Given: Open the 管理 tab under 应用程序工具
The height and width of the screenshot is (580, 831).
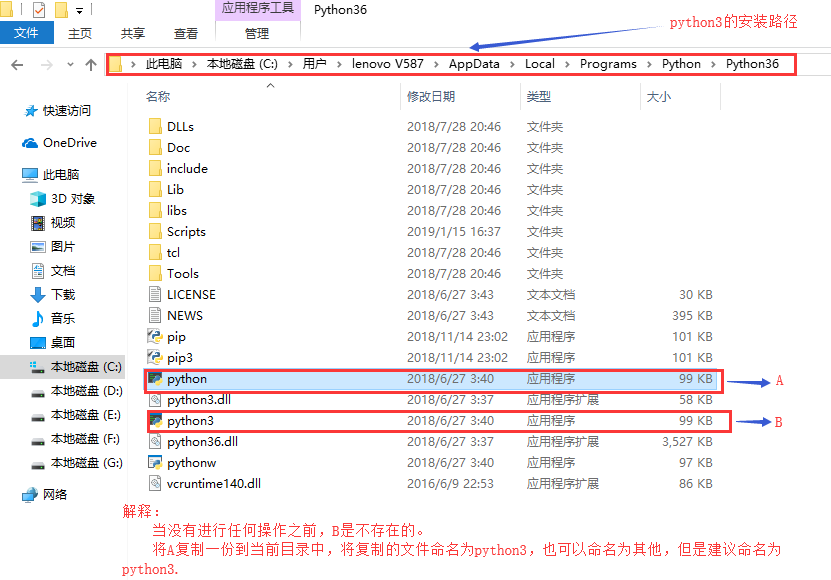Looking at the screenshot, I should [257, 33].
